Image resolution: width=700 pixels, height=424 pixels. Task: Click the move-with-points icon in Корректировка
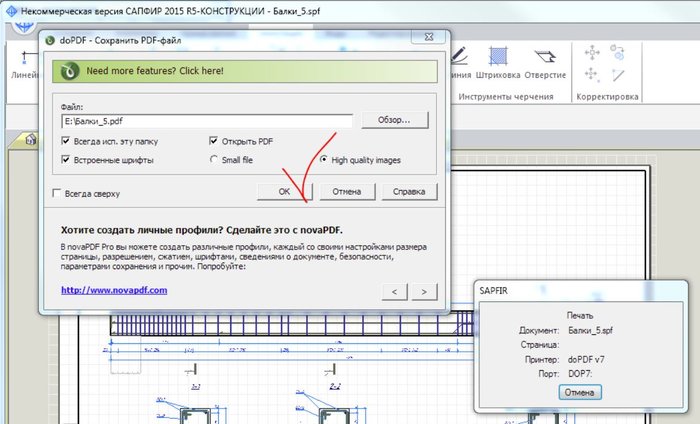coord(592,74)
